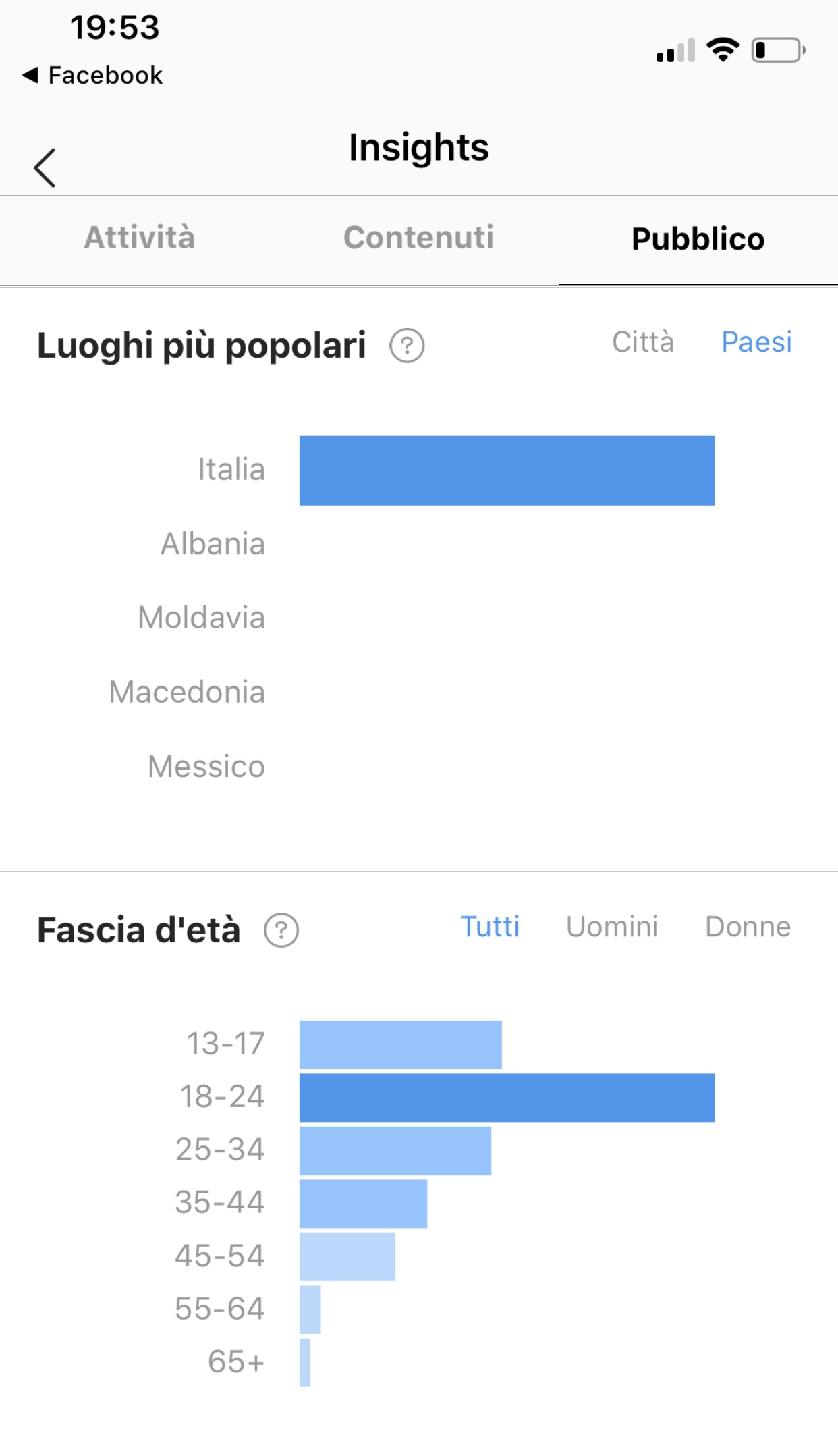
Task: Tap the cellular signal bars icon
Action: pos(675,51)
